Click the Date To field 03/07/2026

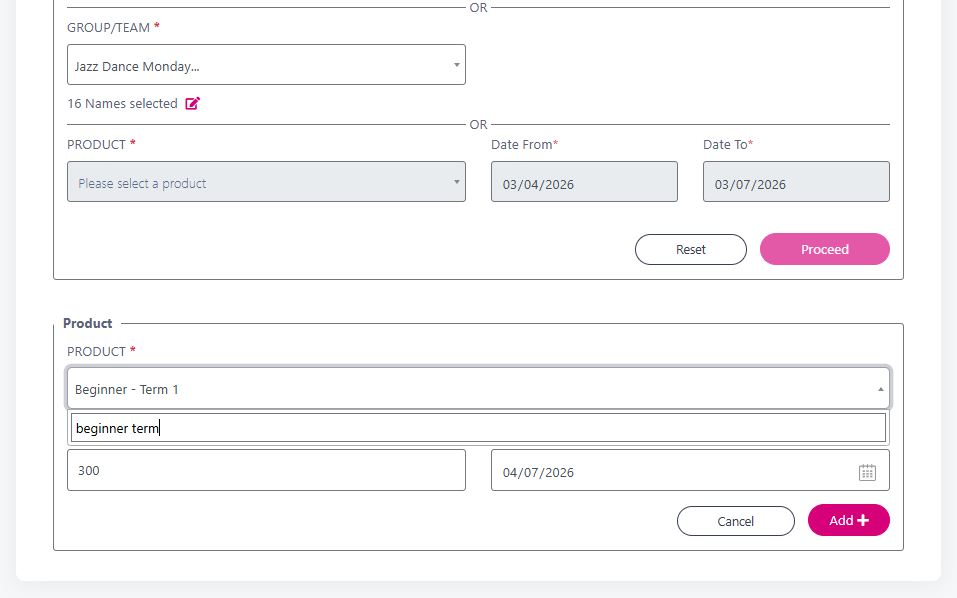796,182
